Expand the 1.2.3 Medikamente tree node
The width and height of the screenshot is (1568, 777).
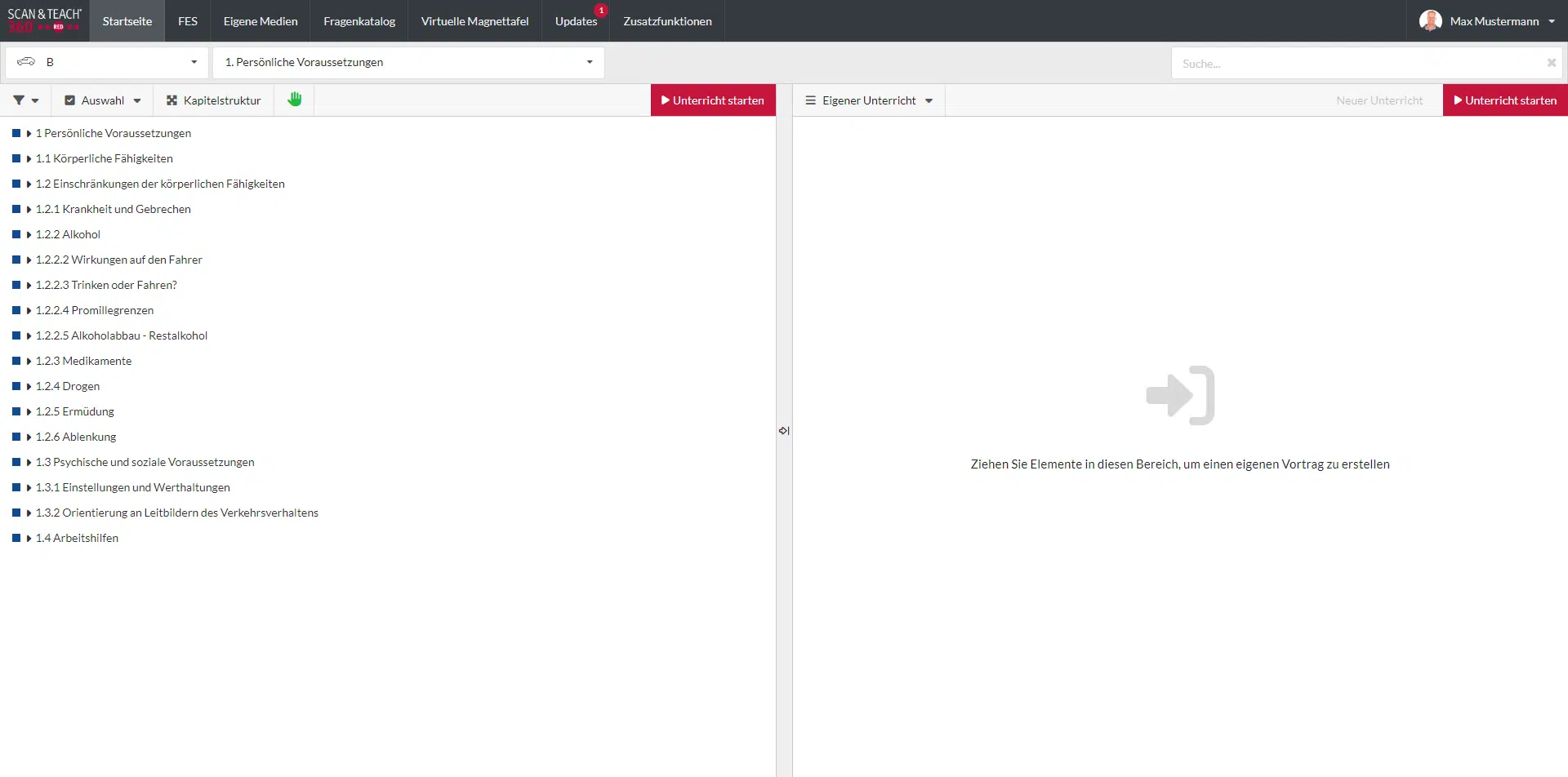[29, 361]
